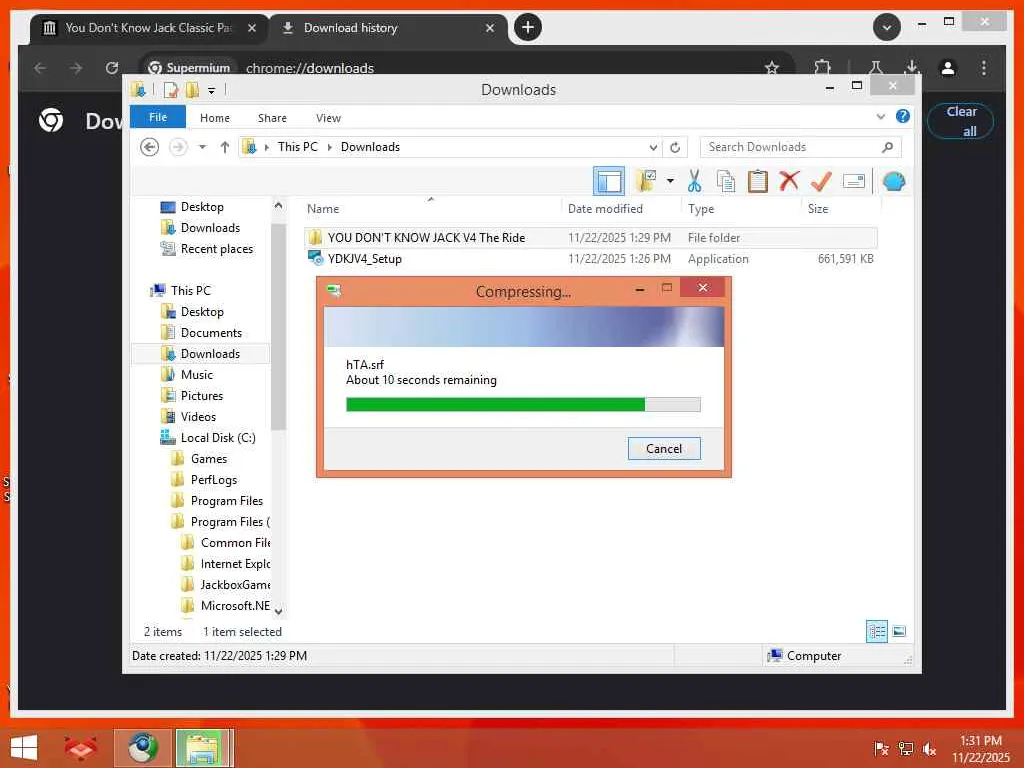1024x768 pixels.
Task: Toggle the navigation pane layout icon
Action: click(609, 181)
